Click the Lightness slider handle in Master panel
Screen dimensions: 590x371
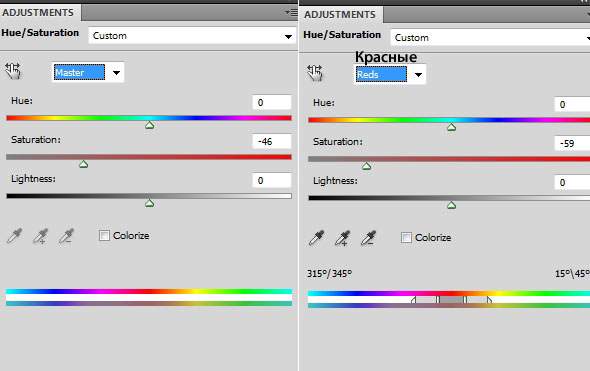tap(149, 203)
